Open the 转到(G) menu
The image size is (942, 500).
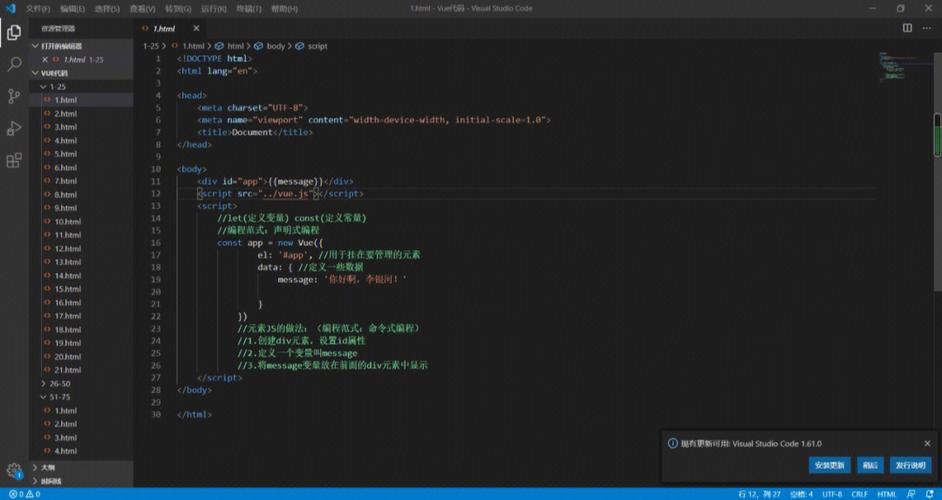pos(178,8)
